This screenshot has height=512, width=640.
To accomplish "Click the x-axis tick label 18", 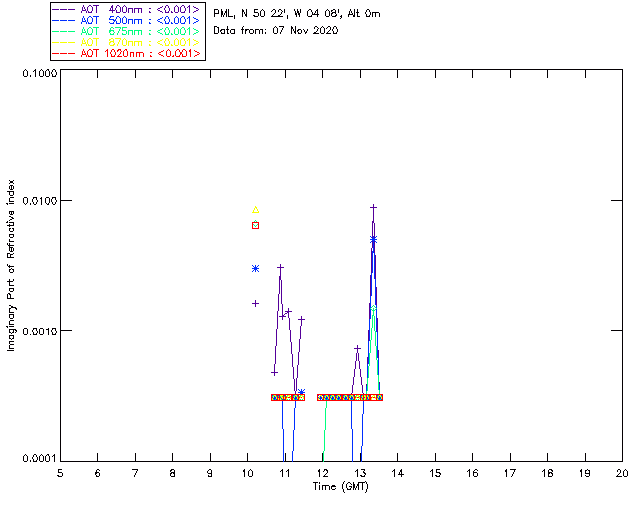I will (547, 473).
